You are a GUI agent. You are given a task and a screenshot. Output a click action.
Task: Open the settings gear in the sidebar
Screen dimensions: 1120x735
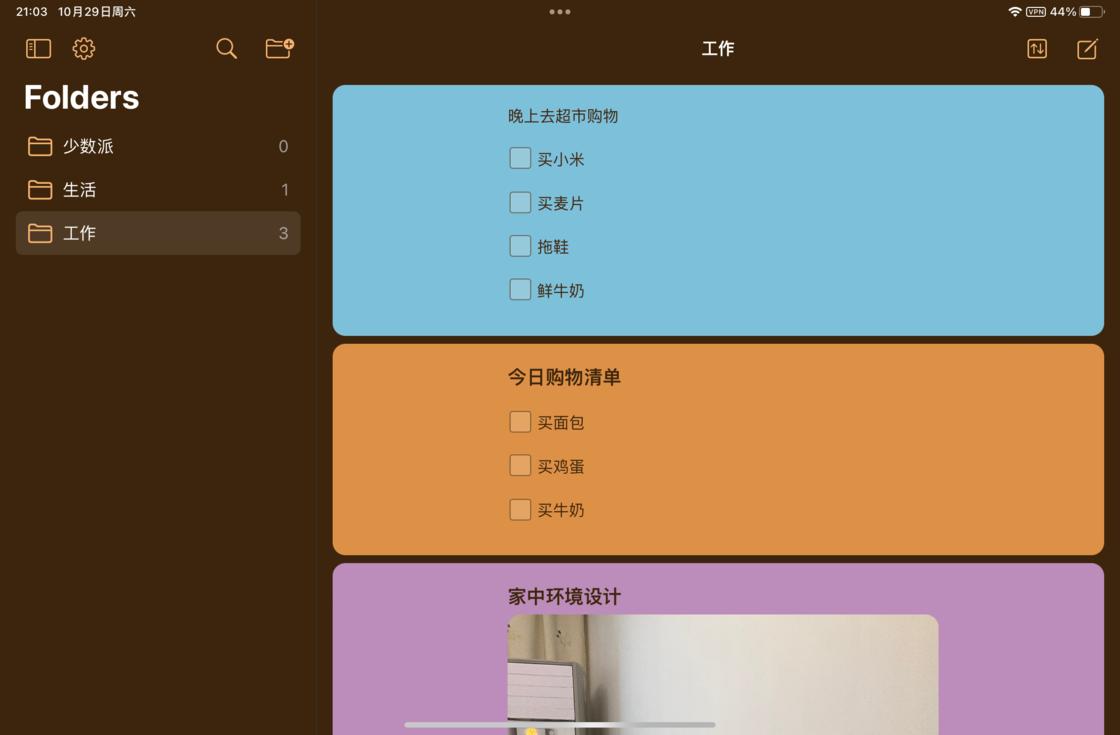(84, 48)
